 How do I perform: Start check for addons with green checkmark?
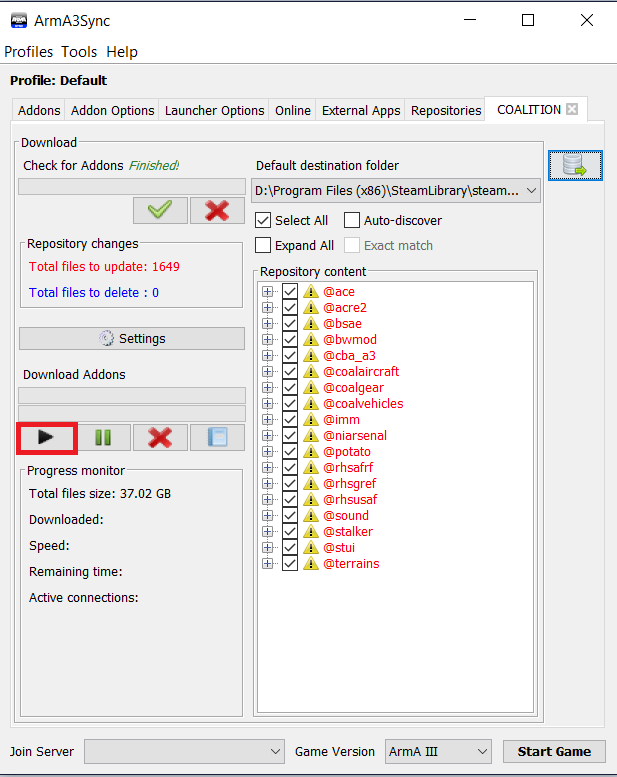pos(160,210)
